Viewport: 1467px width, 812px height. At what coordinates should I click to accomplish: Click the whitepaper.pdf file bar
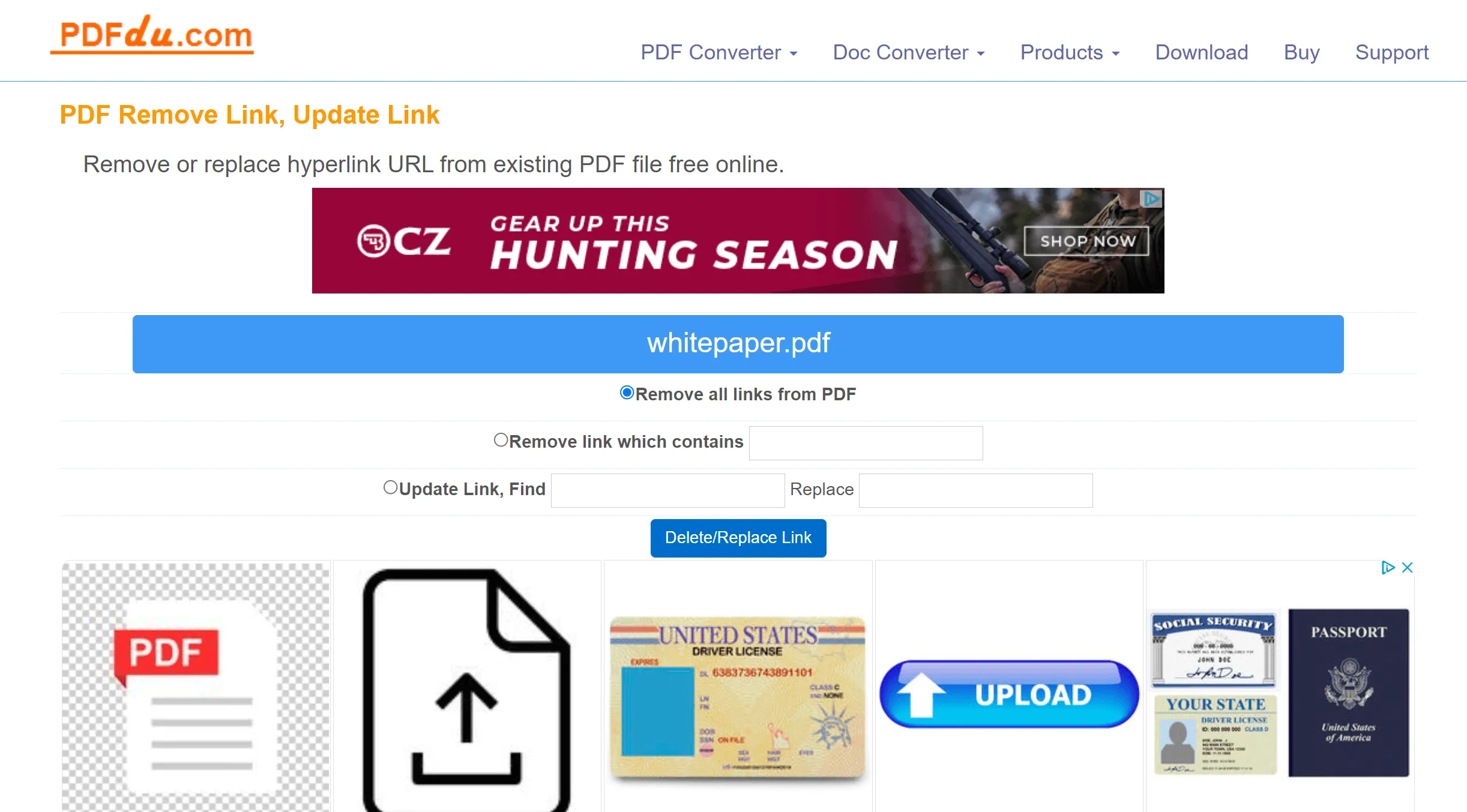(738, 343)
